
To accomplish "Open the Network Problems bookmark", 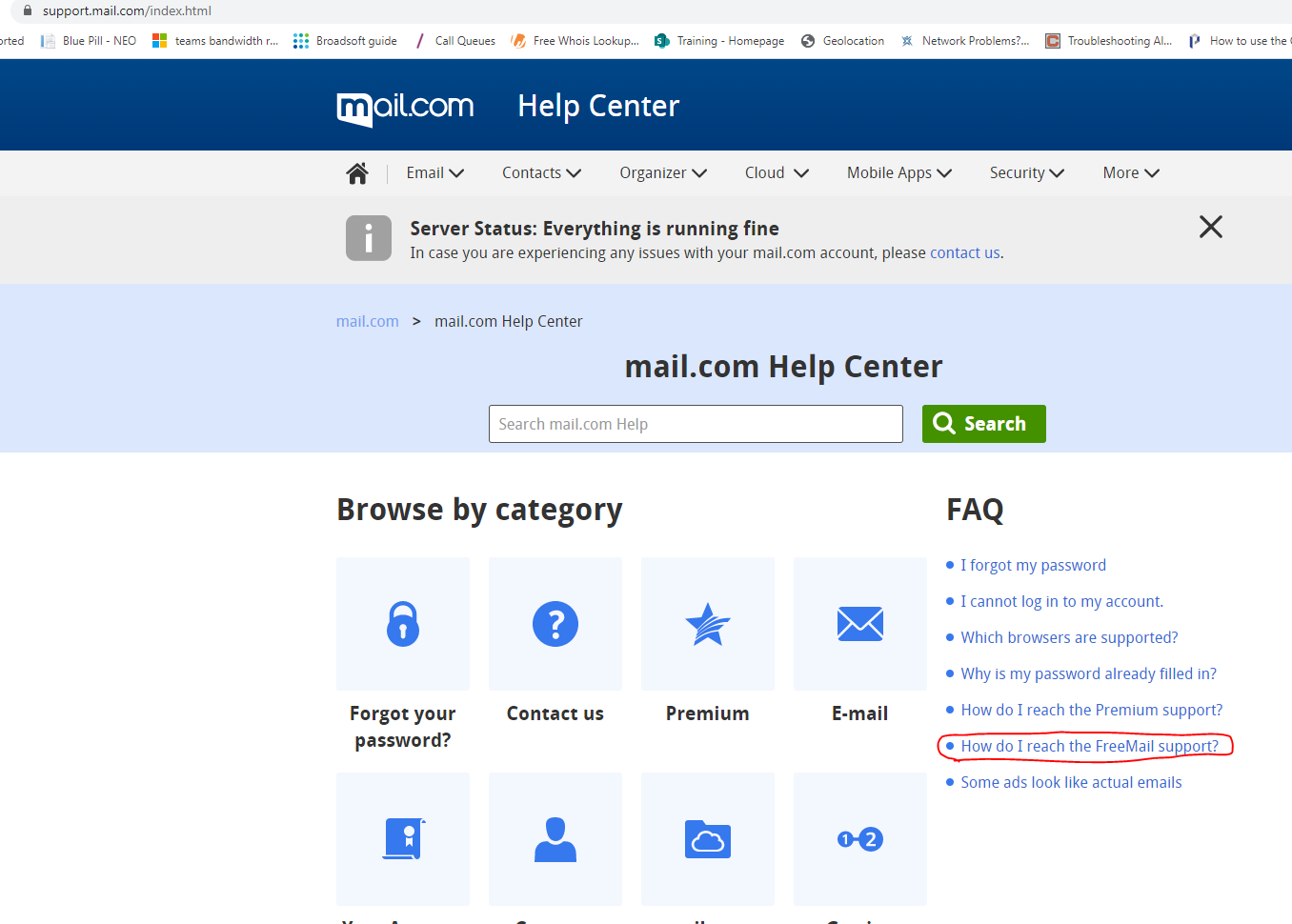I will click(x=964, y=41).
